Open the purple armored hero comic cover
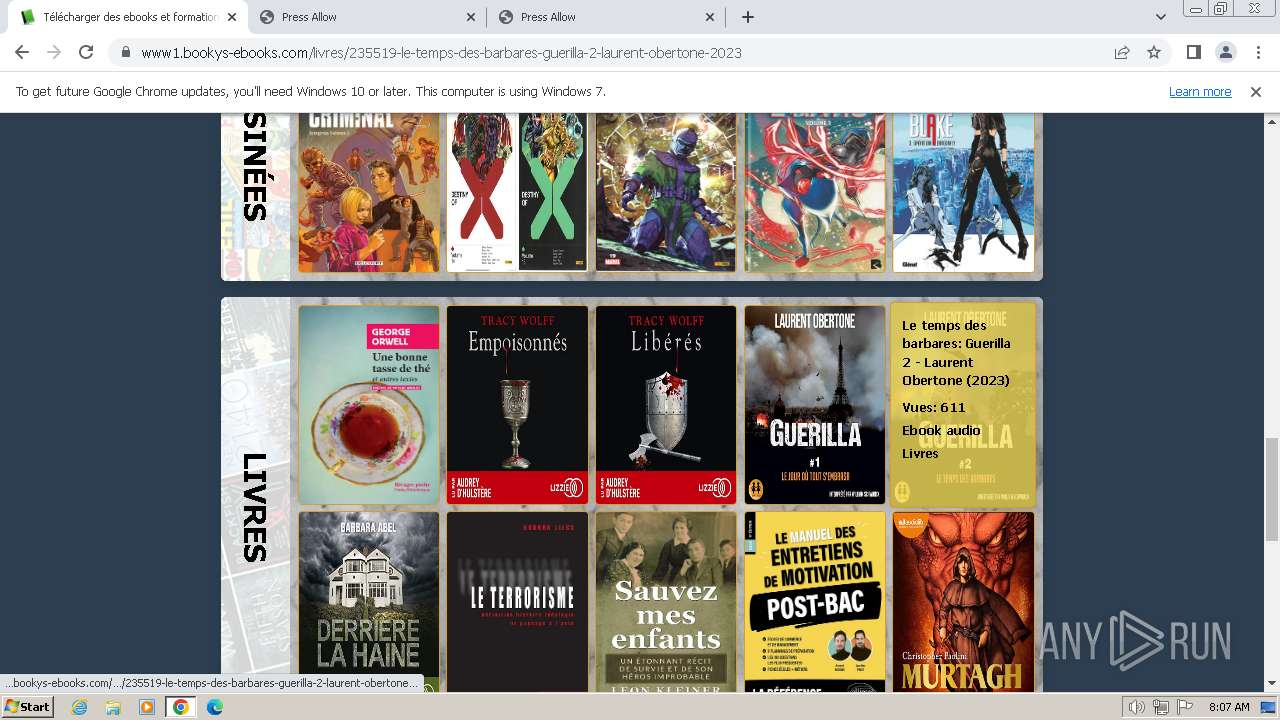1280x720 pixels. (x=666, y=192)
